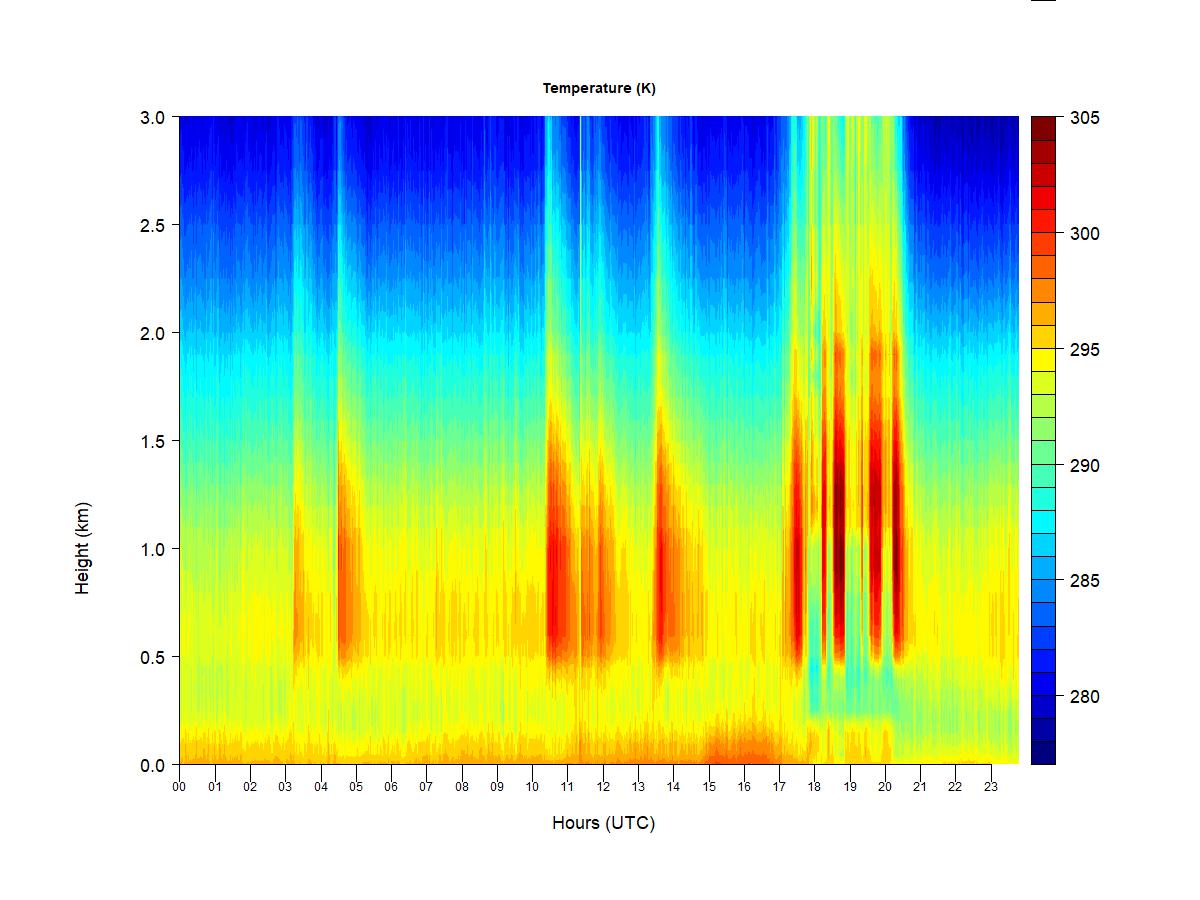The image size is (1200, 900).
Task: Click hour tick label 12
Action: tap(603, 787)
